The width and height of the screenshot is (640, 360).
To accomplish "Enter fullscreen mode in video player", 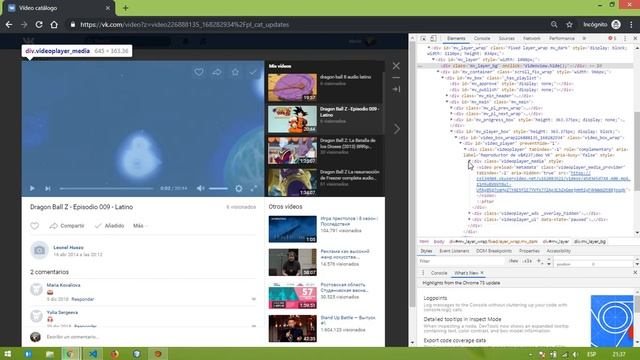I will tap(253, 188).
